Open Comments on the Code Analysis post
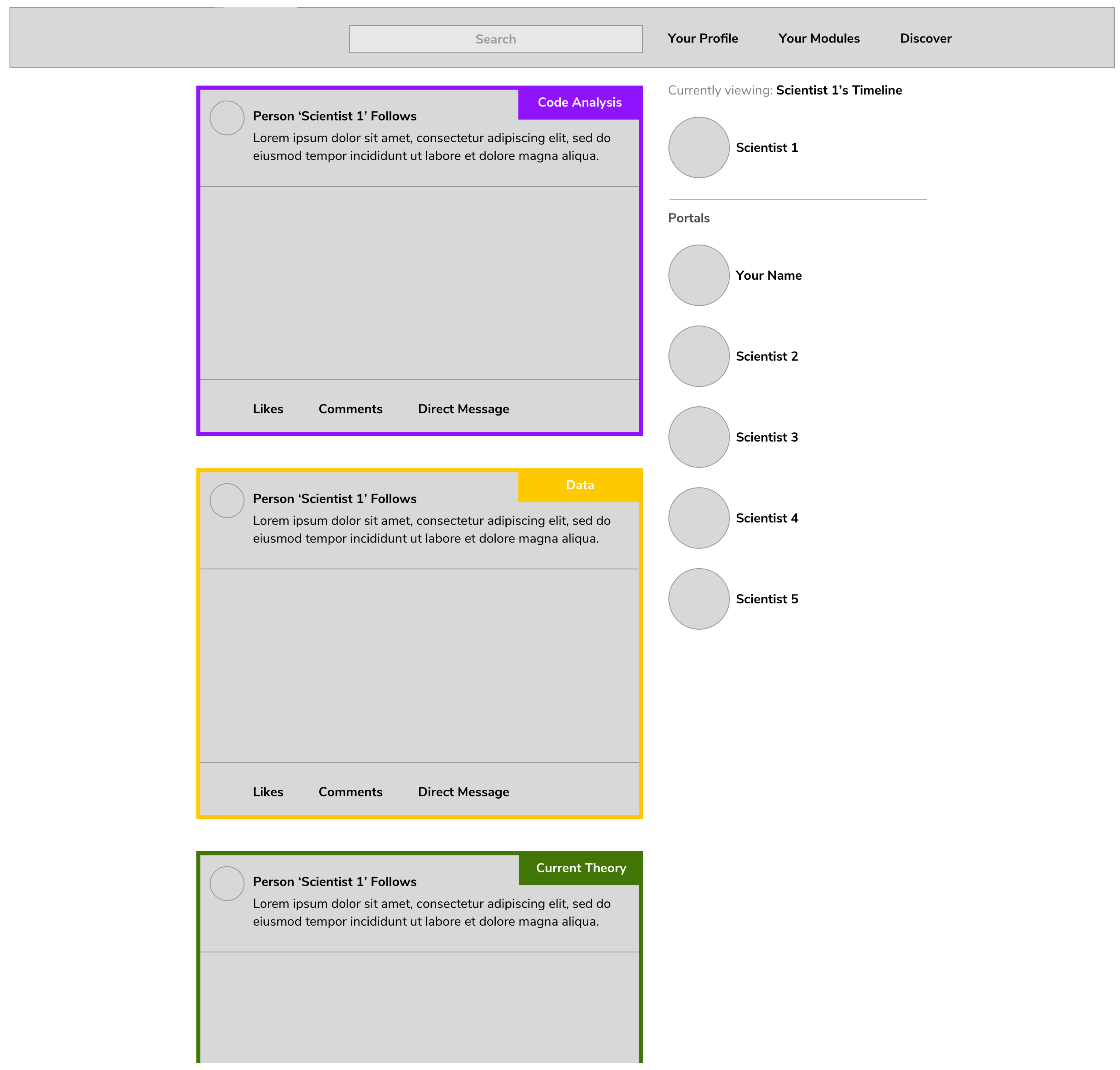This screenshot has height=1070, width=1120. point(350,409)
